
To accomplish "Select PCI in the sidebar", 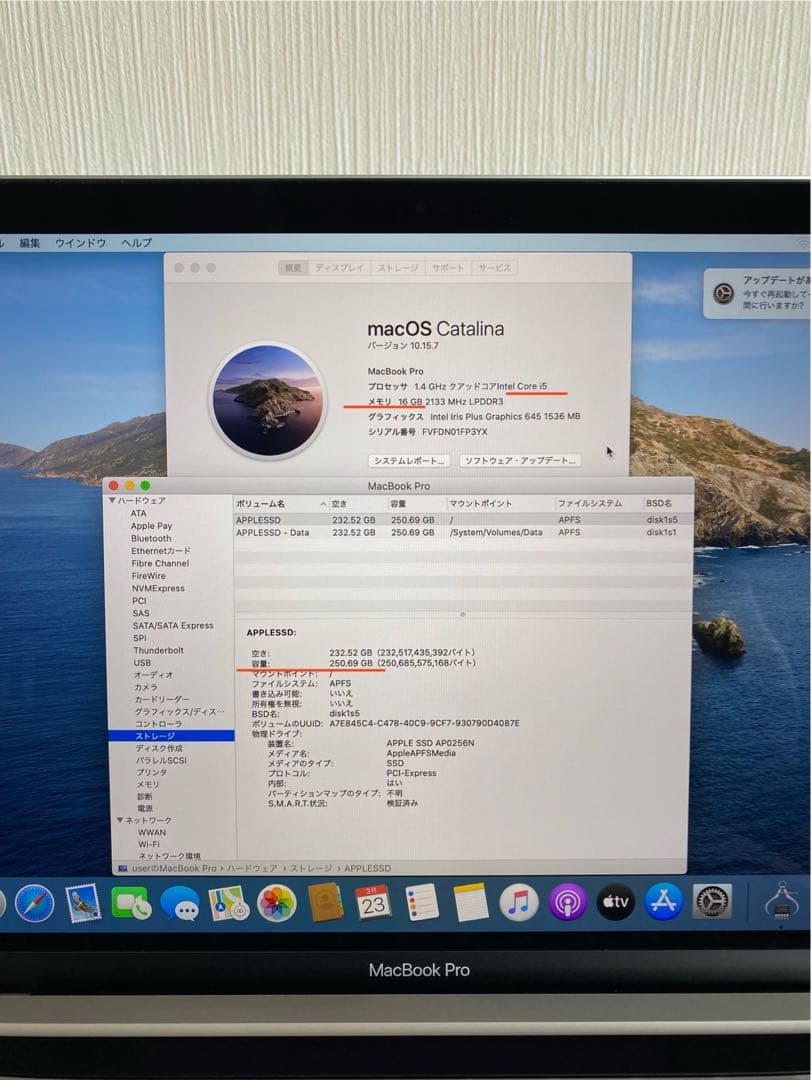I will pos(139,601).
